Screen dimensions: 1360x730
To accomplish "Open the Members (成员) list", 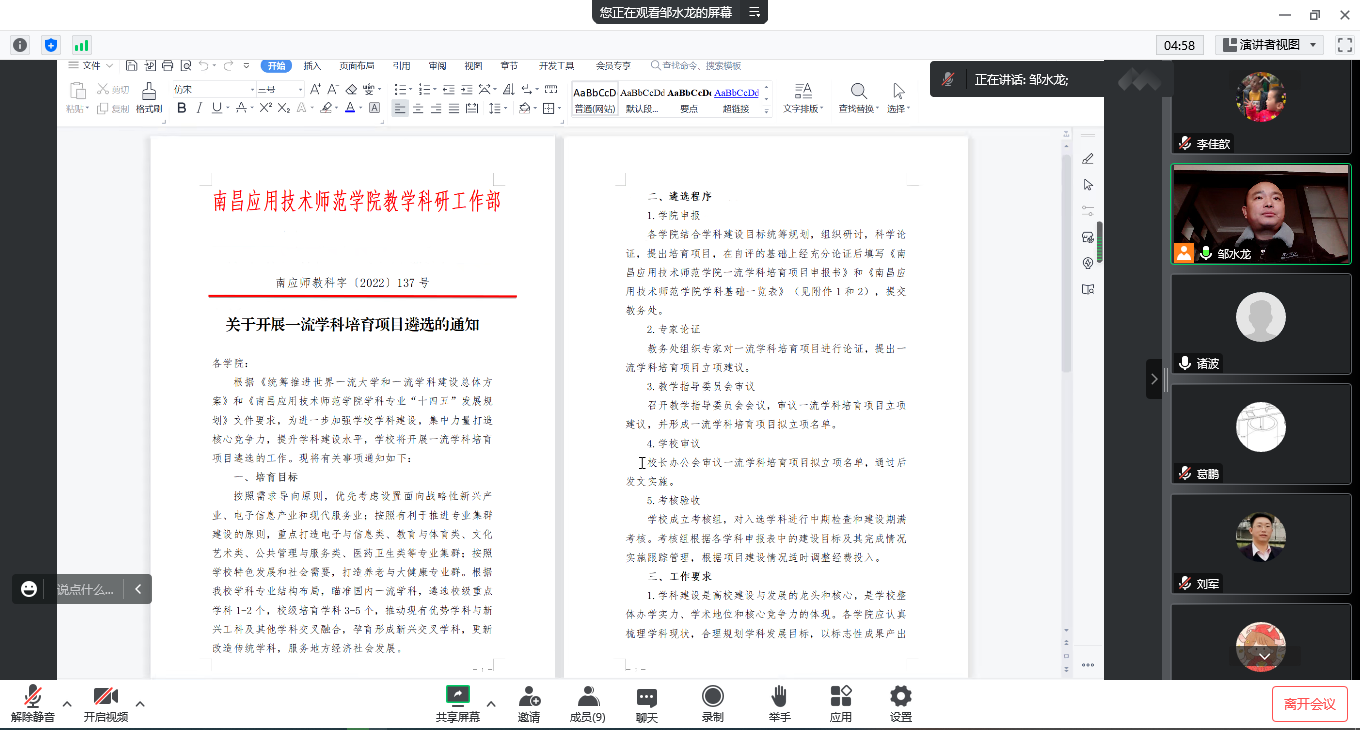I will tap(587, 703).
